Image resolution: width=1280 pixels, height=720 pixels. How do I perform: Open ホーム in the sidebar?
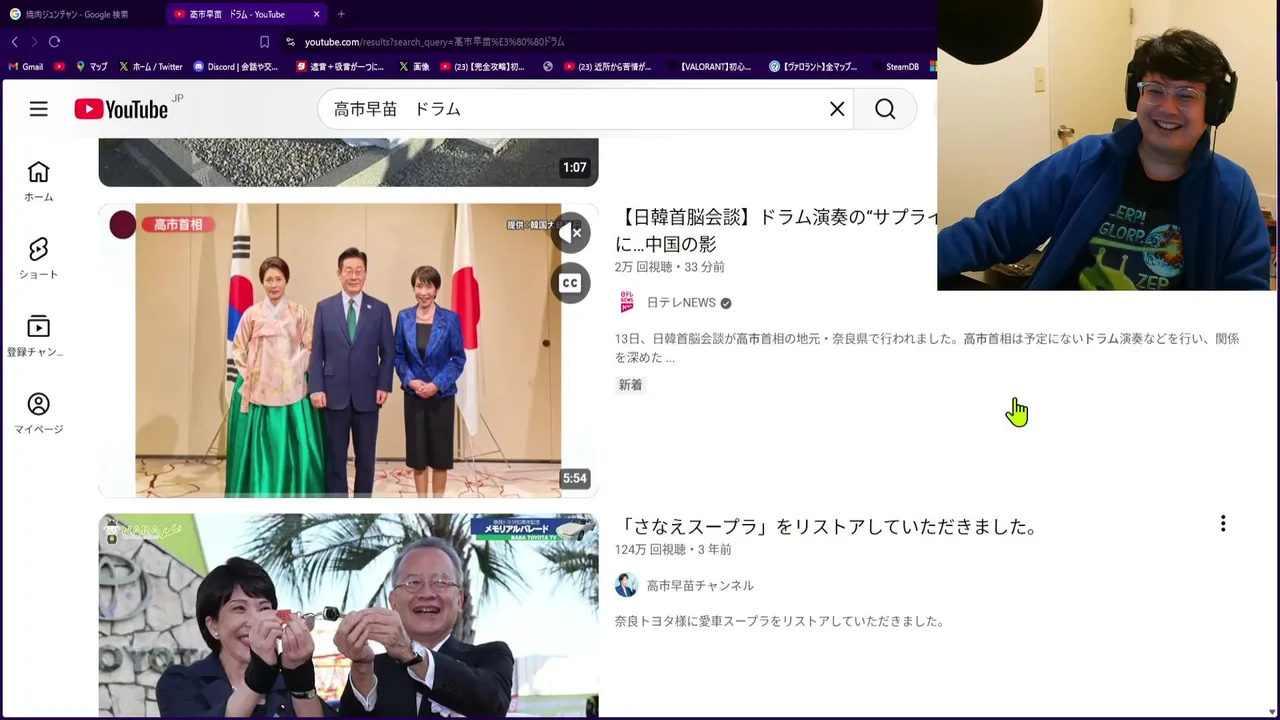pos(38,181)
